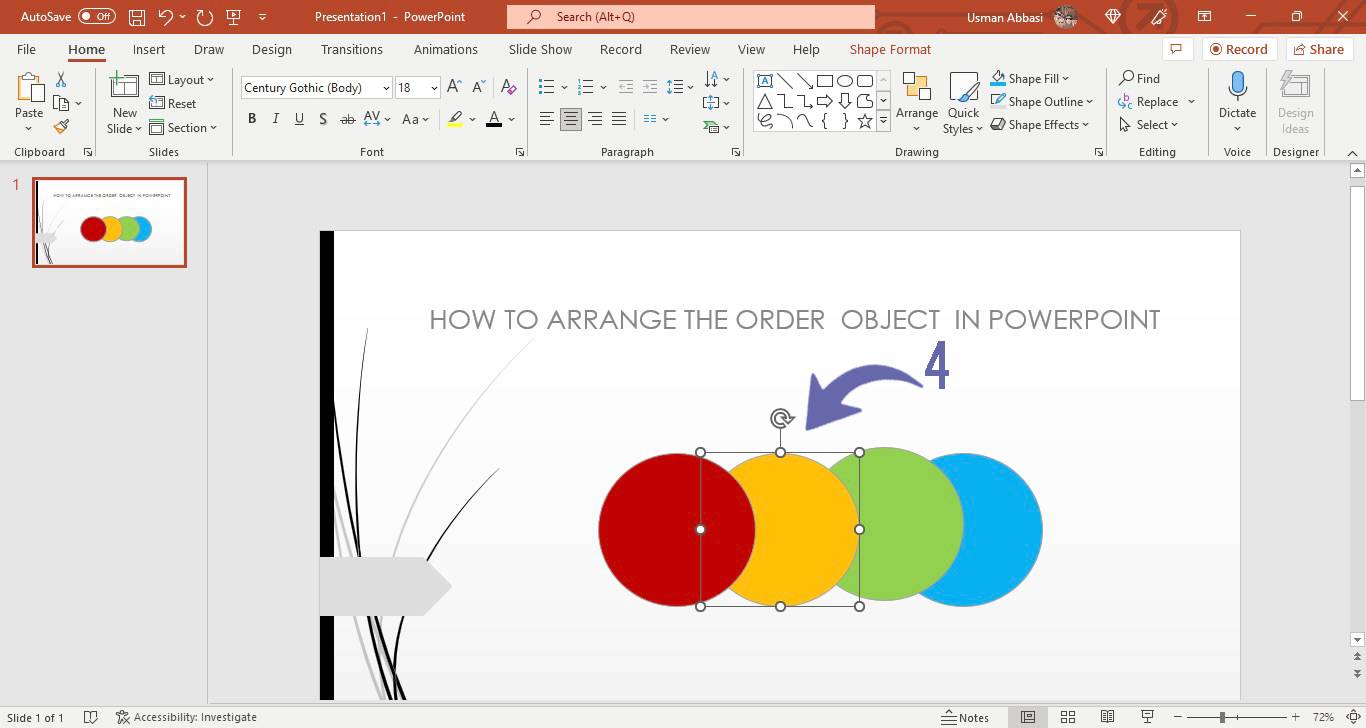Click the Redo icon in quick access toolbar
This screenshot has height=728, width=1366.
coord(205,17)
